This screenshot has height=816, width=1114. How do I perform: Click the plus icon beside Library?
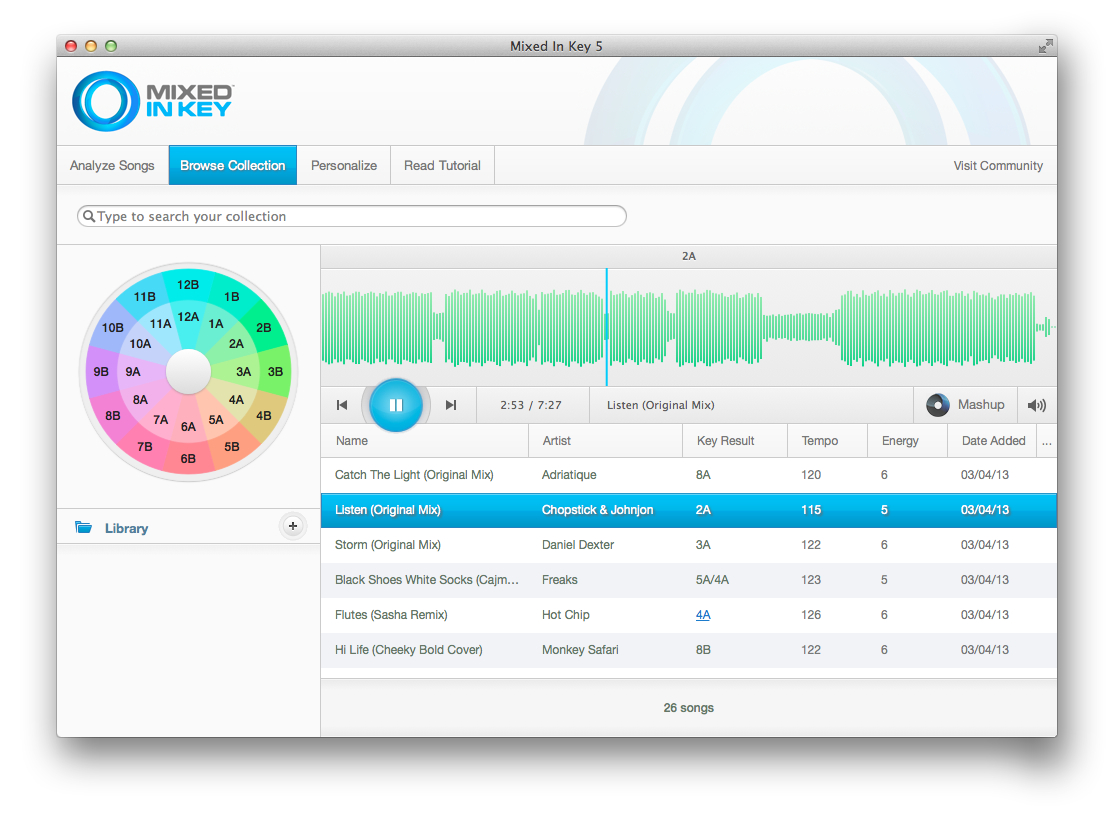click(x=292, y=526)
